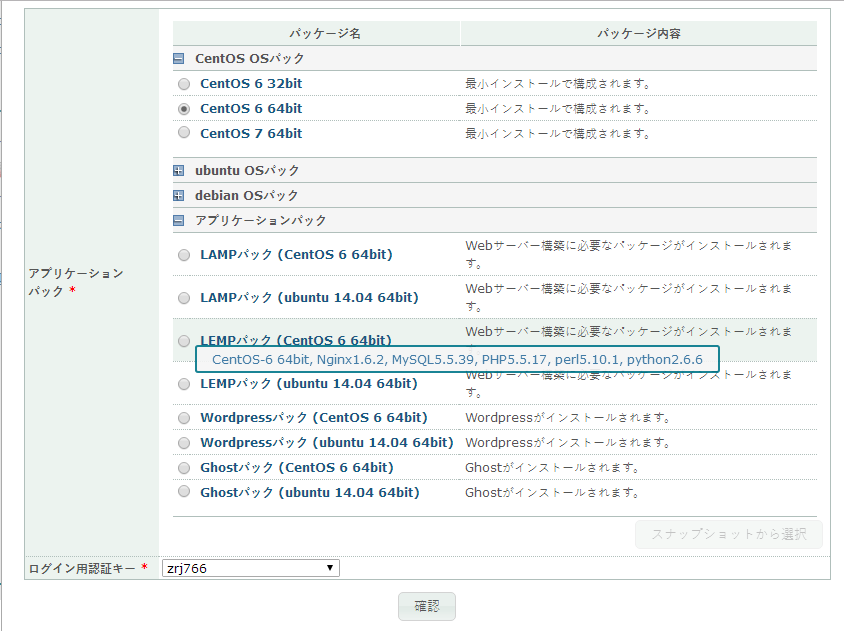Click Ghostがインストールされます text in ubuntu row

[552, 492]
